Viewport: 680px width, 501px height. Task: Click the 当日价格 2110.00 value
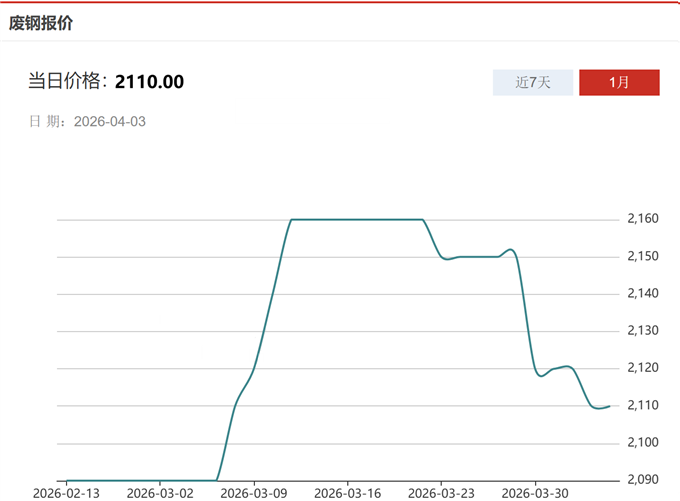[149, 82]
